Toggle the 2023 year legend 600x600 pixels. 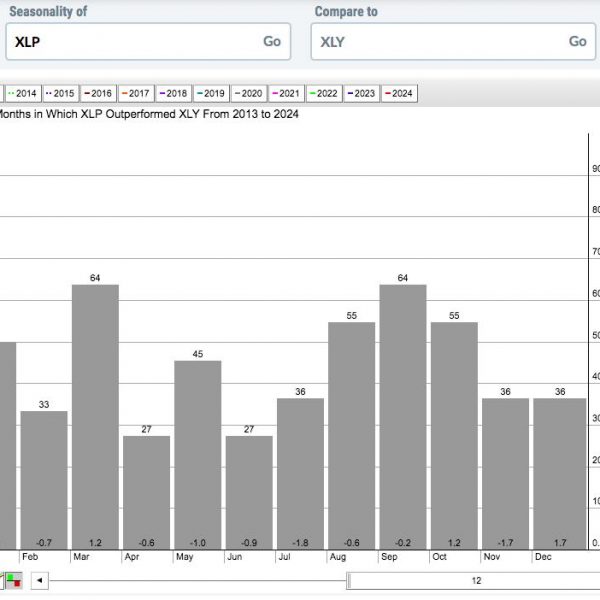[x=362, y=93]
